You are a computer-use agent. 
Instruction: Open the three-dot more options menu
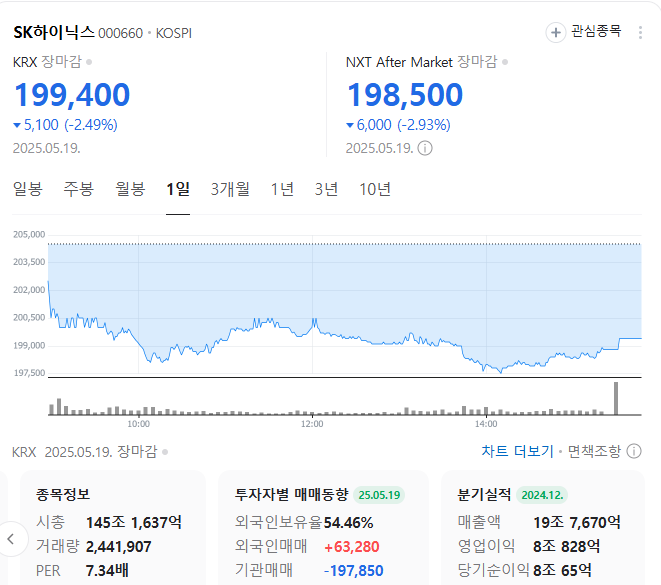tap(640, 32)
